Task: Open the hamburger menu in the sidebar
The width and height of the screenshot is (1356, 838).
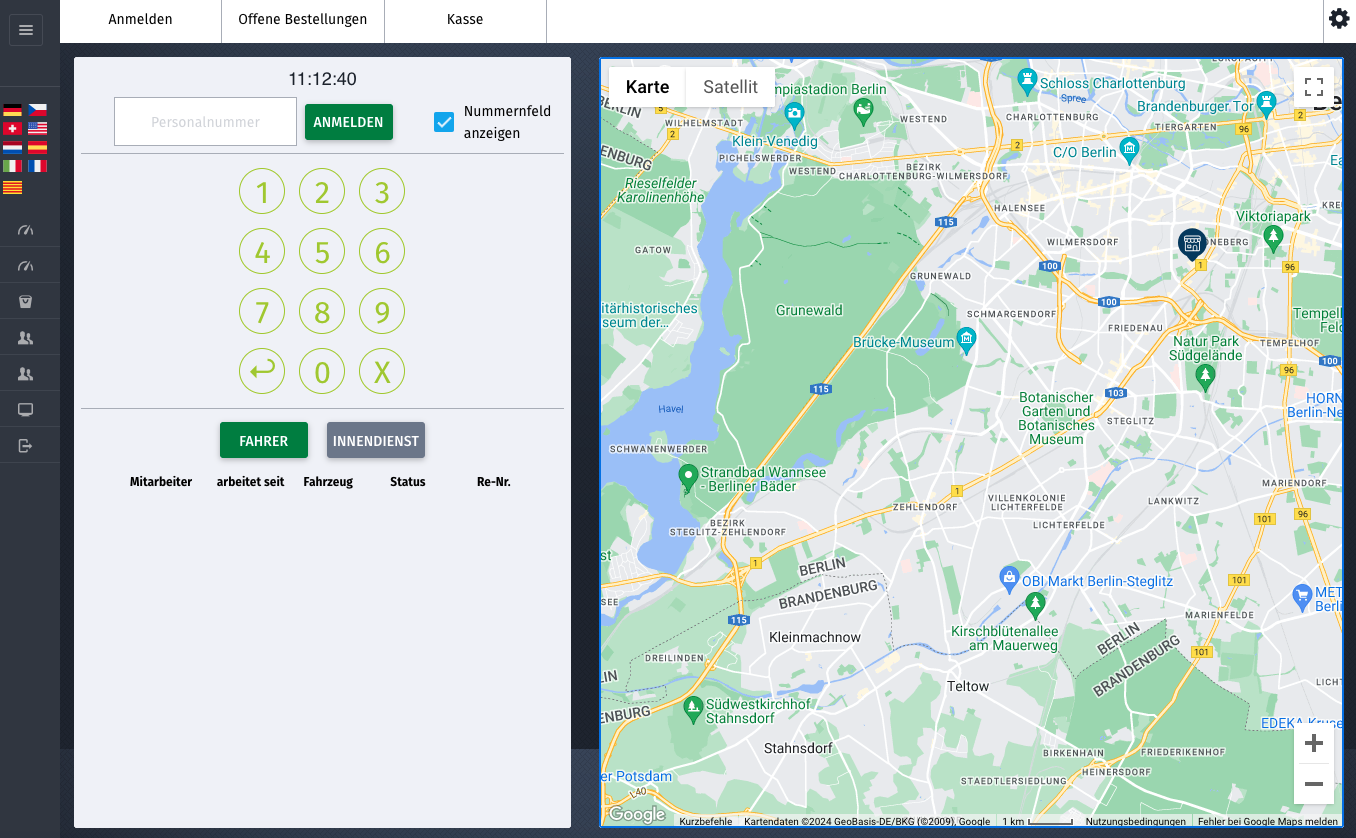Action: click(26, 30)
